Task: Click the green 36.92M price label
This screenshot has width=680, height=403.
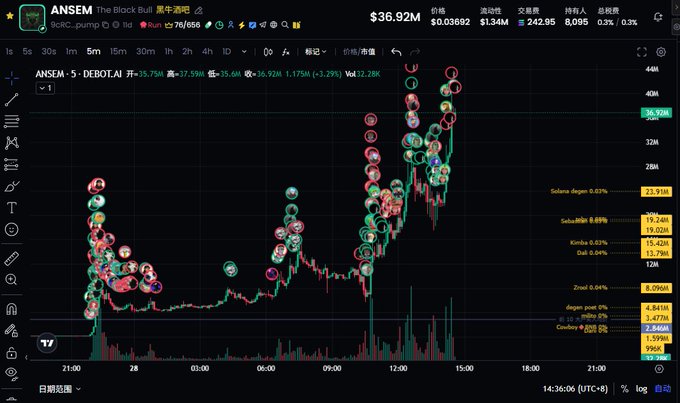Action: [657, 113]
